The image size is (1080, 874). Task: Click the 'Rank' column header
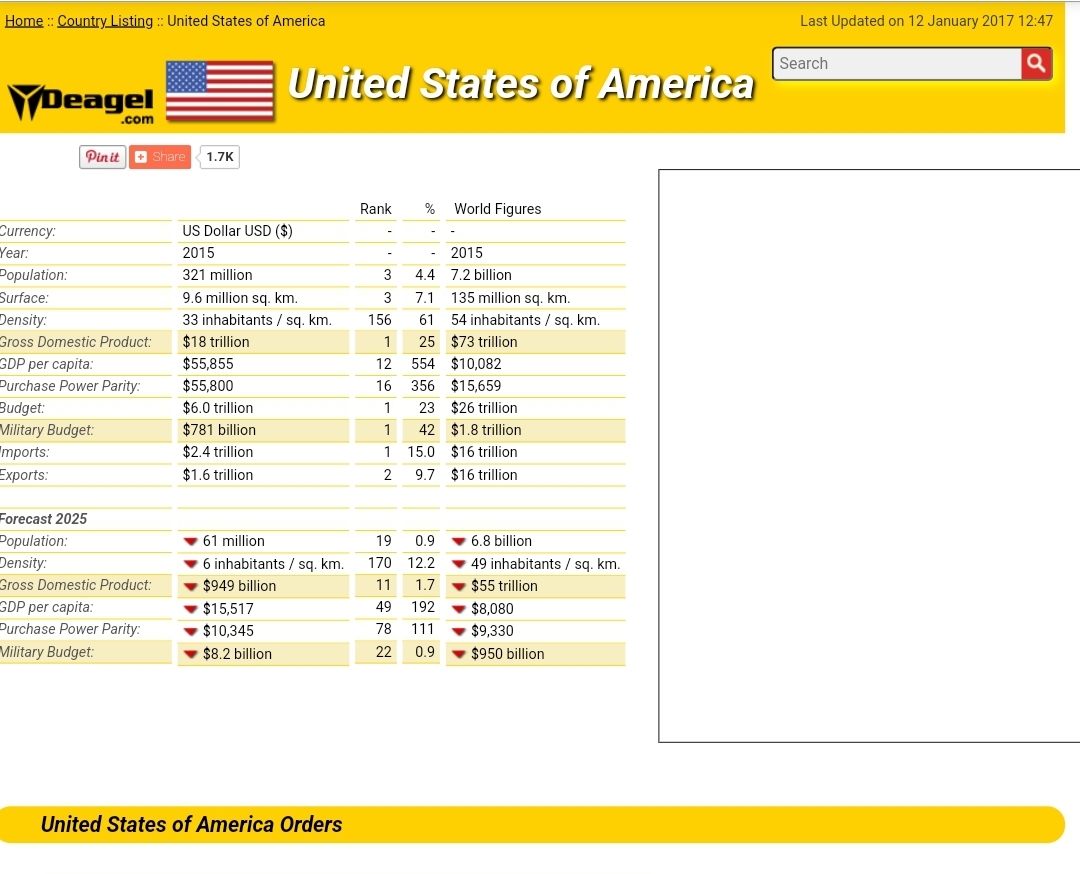pyautogui.click(x=375, y=209)
